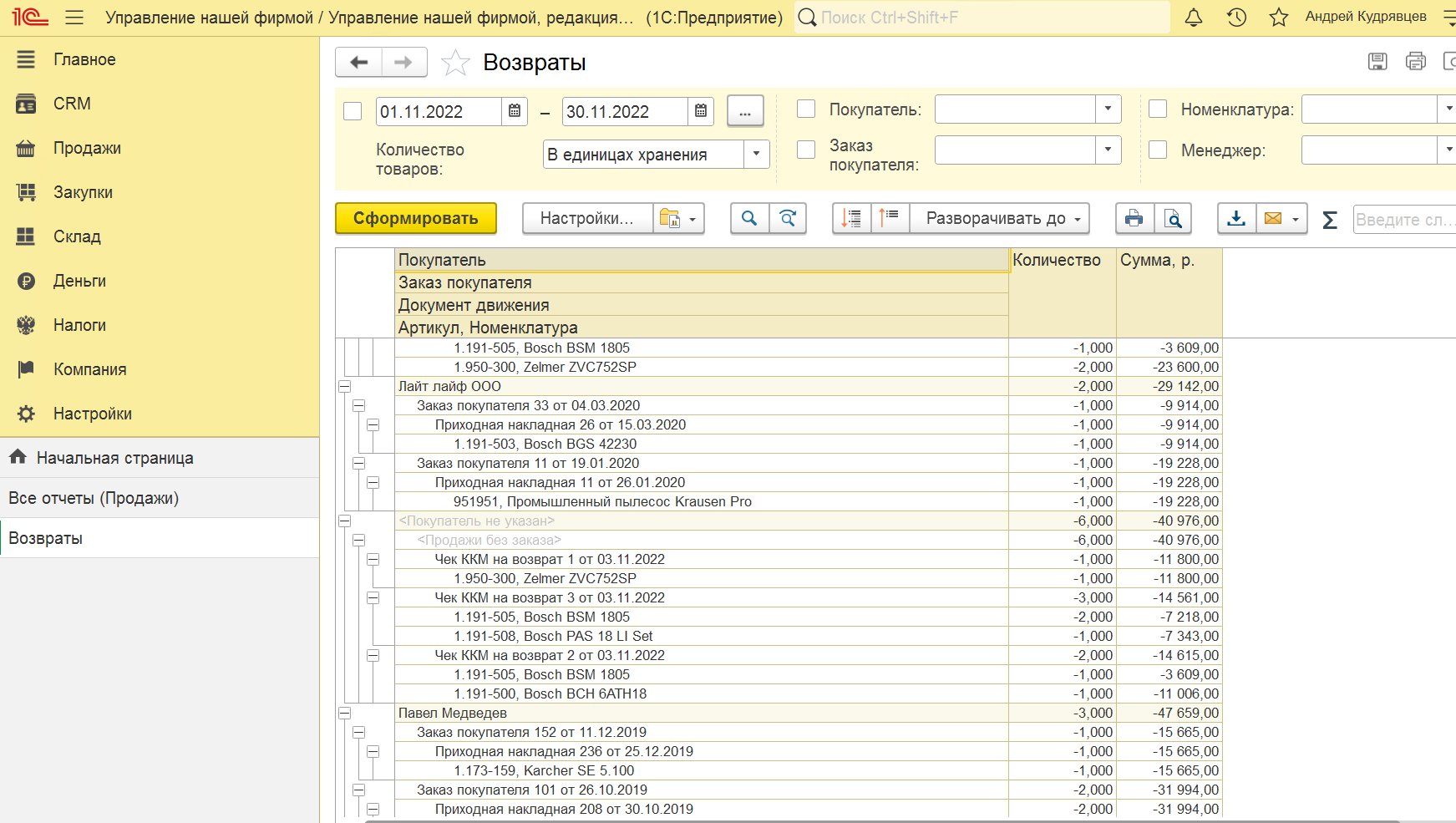Enable the Номенклатура filter checkbox
Screen dimensions: 1456x823
(1158, 109)
